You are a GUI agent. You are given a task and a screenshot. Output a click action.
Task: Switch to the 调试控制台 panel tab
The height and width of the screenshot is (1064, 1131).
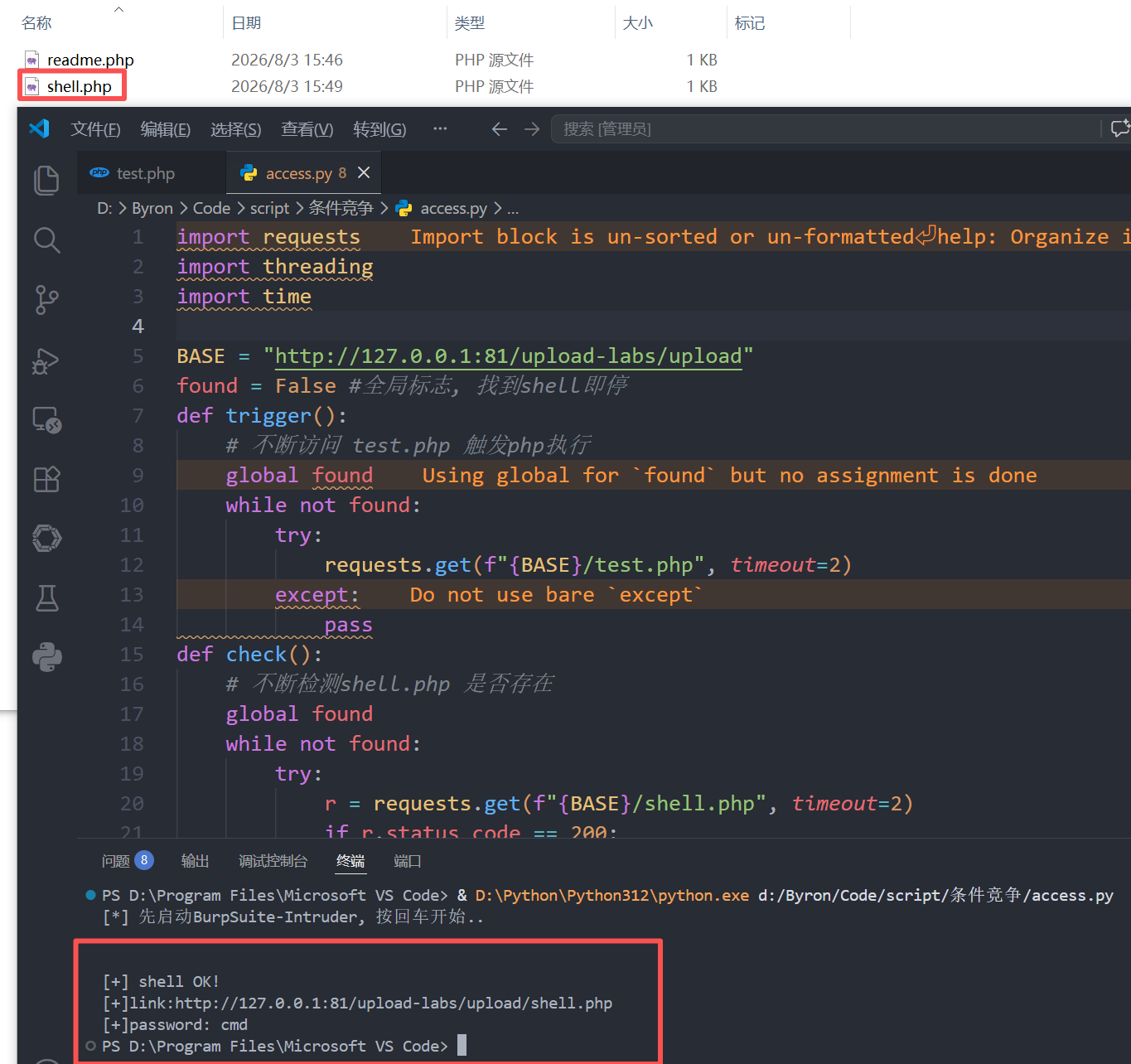[273, 861]
